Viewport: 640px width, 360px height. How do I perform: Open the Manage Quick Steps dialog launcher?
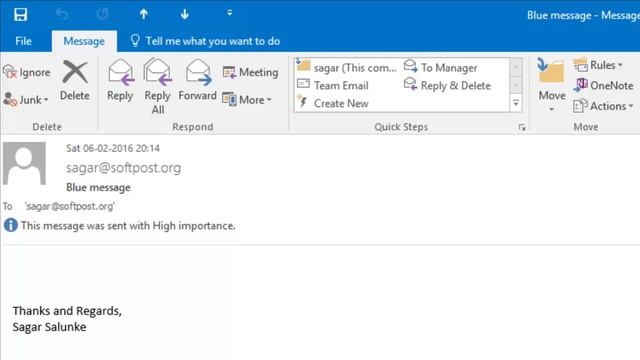(522, 127)
